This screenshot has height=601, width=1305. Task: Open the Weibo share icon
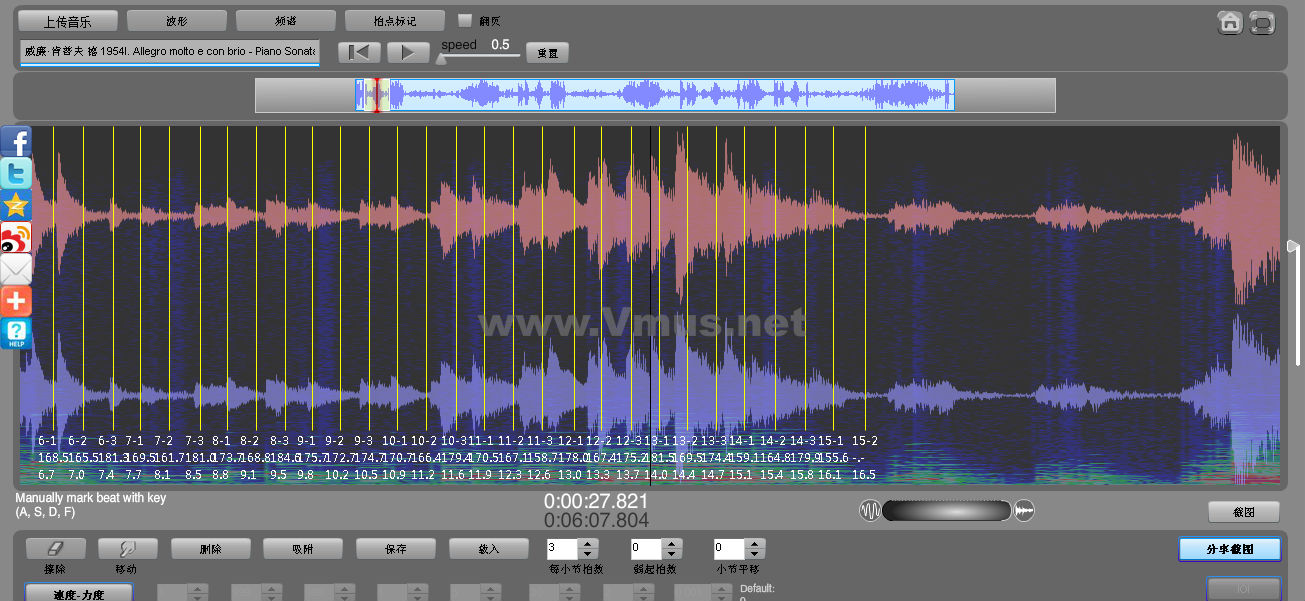pyautogui.click(x=16, y=237)
